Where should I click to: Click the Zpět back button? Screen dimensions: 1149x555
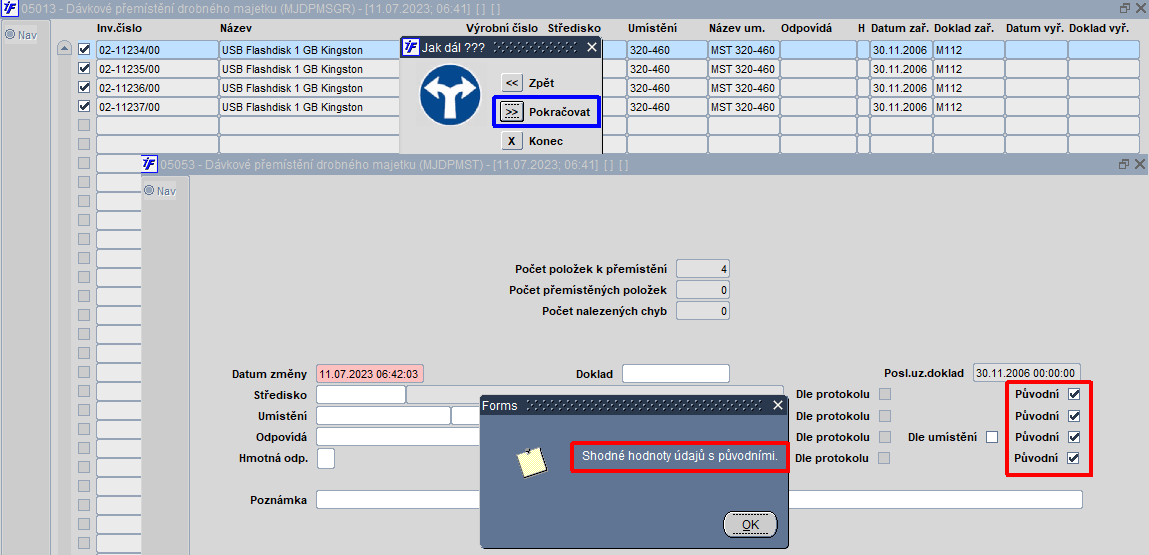coord(511,83)
